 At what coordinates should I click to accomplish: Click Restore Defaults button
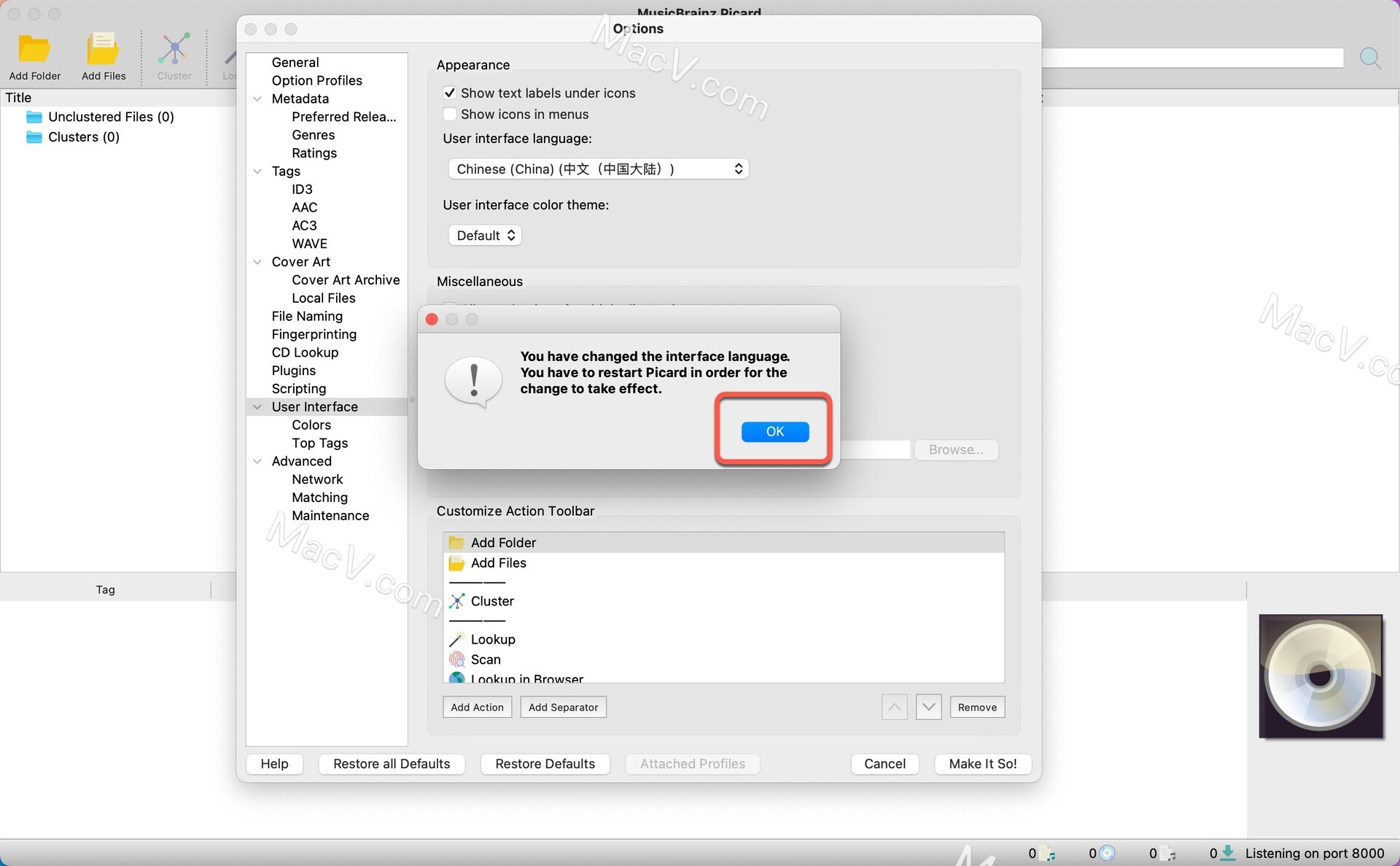point(545,764)
